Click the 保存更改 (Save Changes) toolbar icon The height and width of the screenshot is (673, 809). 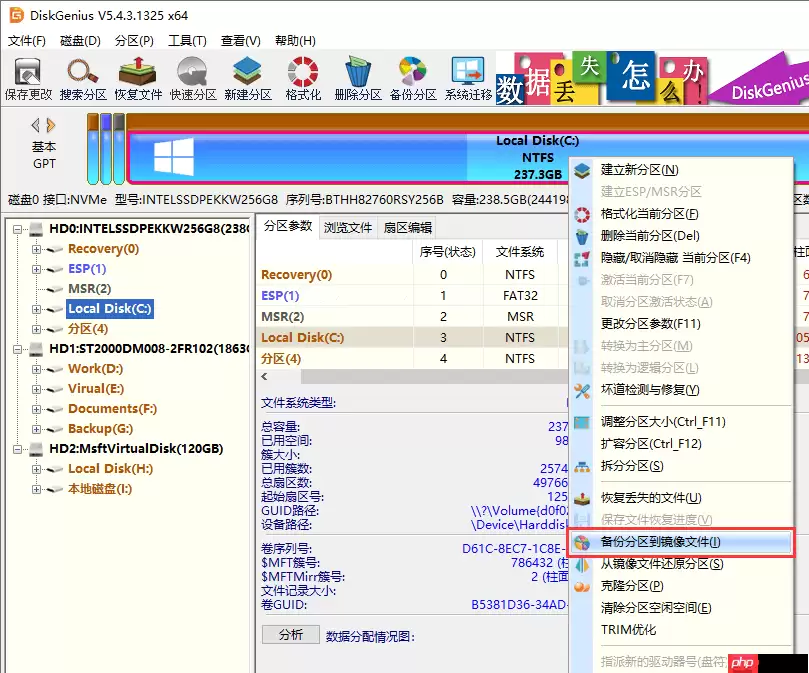(x=28, y=79)
